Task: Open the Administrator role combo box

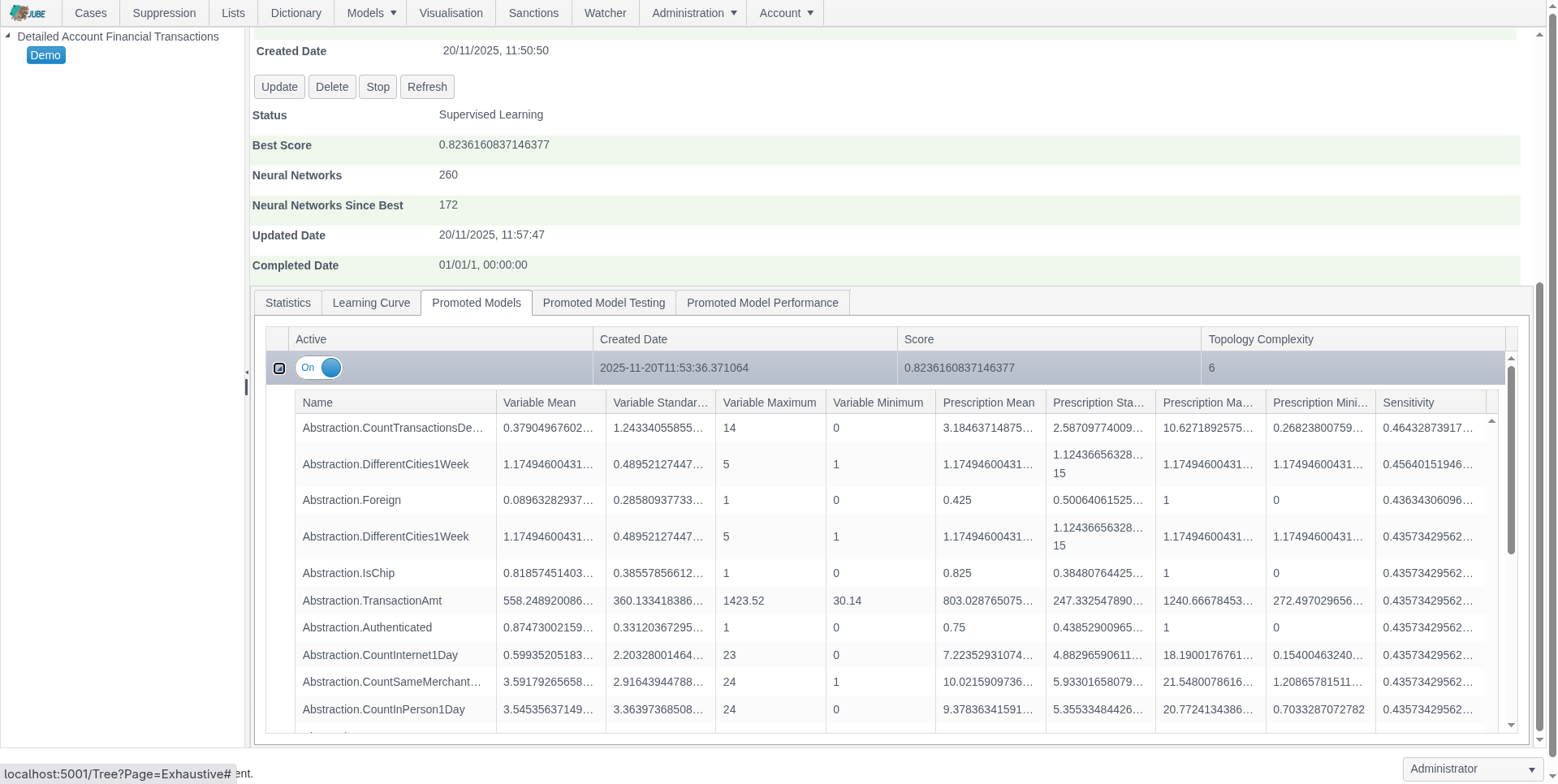Action: click(1473, 769)
